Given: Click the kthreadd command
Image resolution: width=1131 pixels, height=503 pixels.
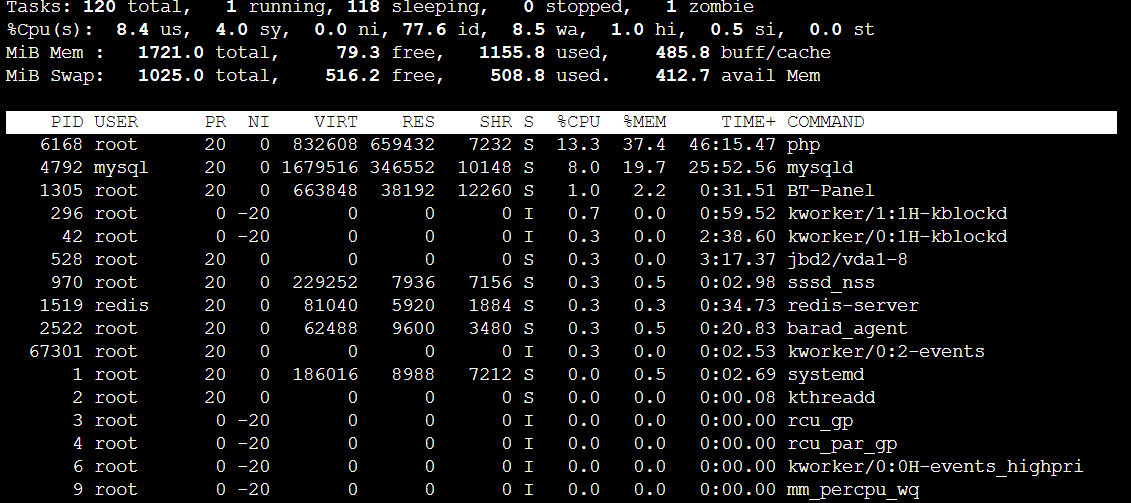Looking at the screenshot, I should coord(831,398).
